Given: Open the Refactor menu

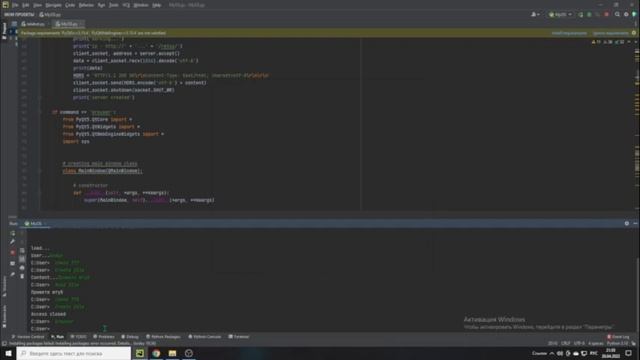Looking at the screenshot, I should [x=86, y=5].
